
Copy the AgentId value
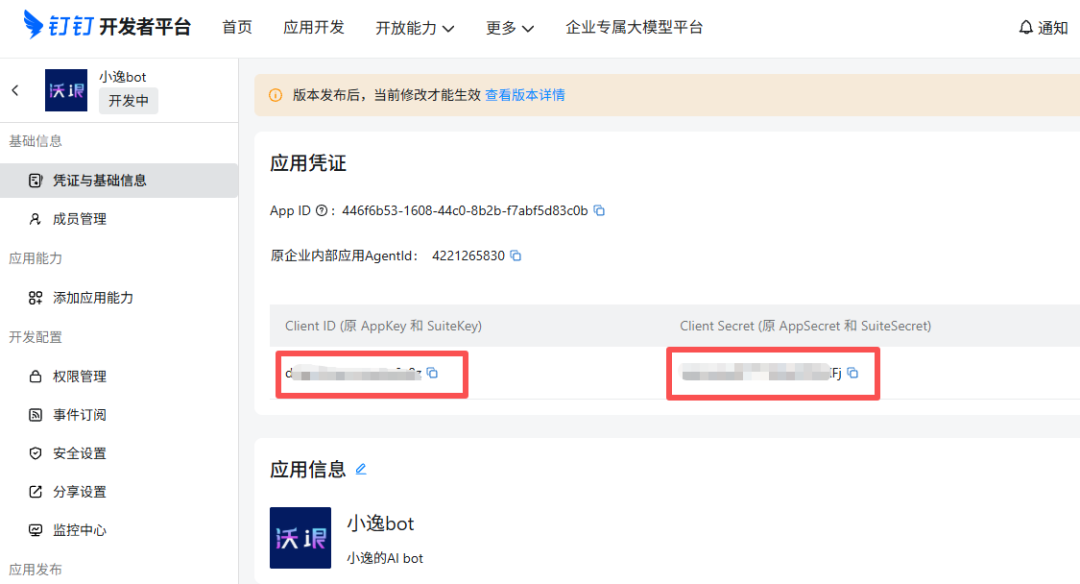(516, 256)
